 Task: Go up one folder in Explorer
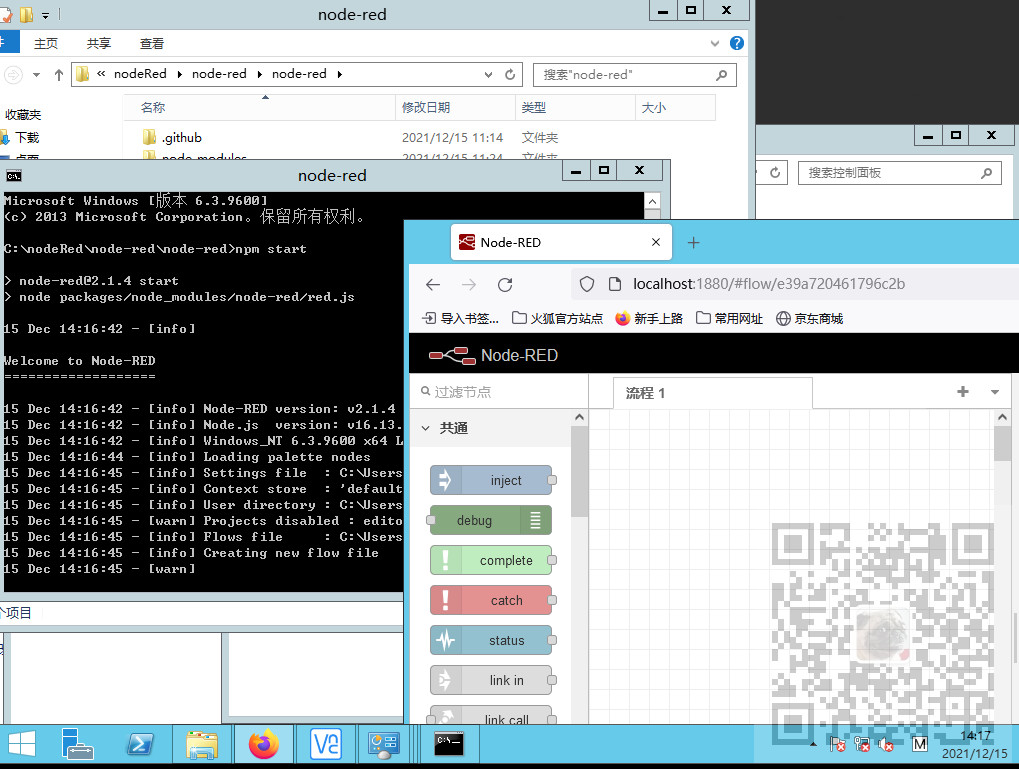58,75
